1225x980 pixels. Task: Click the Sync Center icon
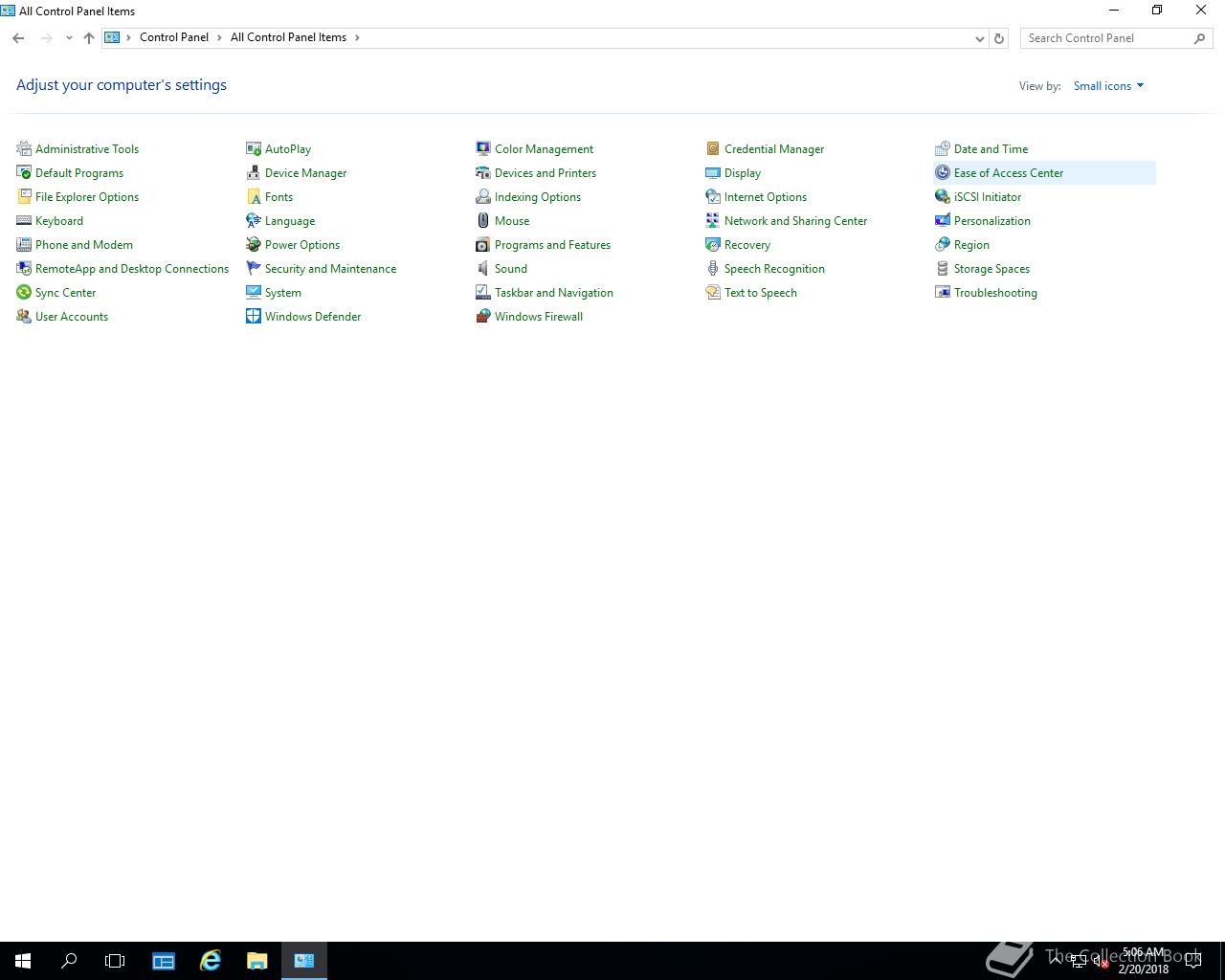24,292
